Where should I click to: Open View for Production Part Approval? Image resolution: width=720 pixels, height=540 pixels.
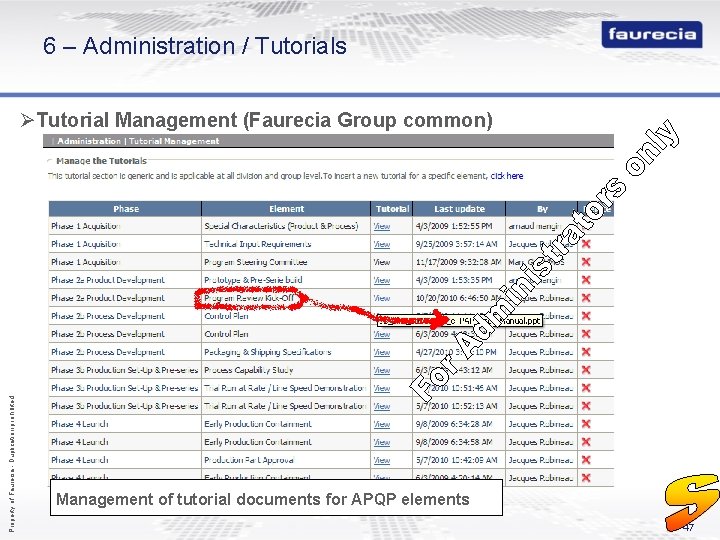click(x=382, y=460)
